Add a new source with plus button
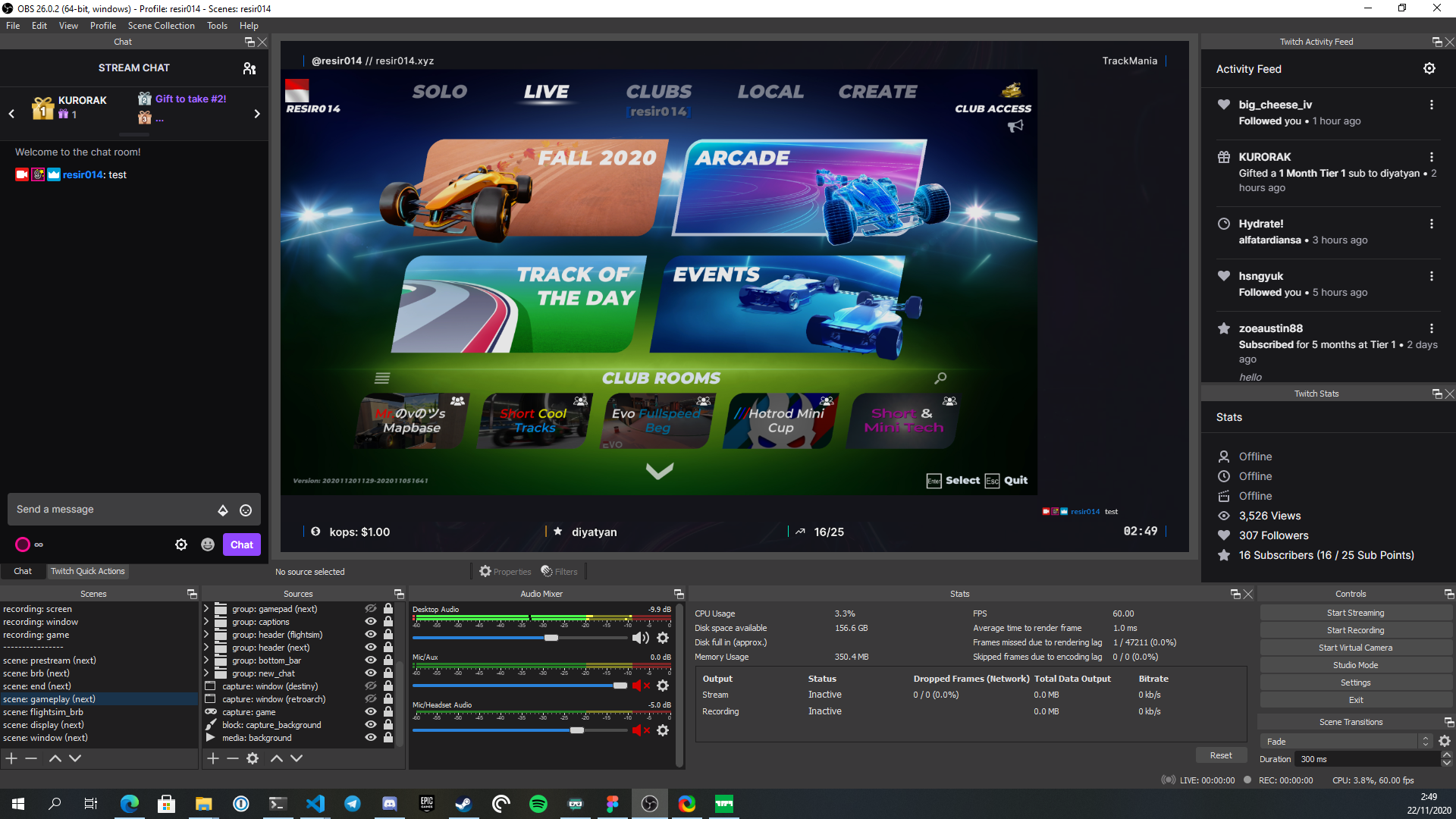 pyautogui.click(x=213, y=758)
